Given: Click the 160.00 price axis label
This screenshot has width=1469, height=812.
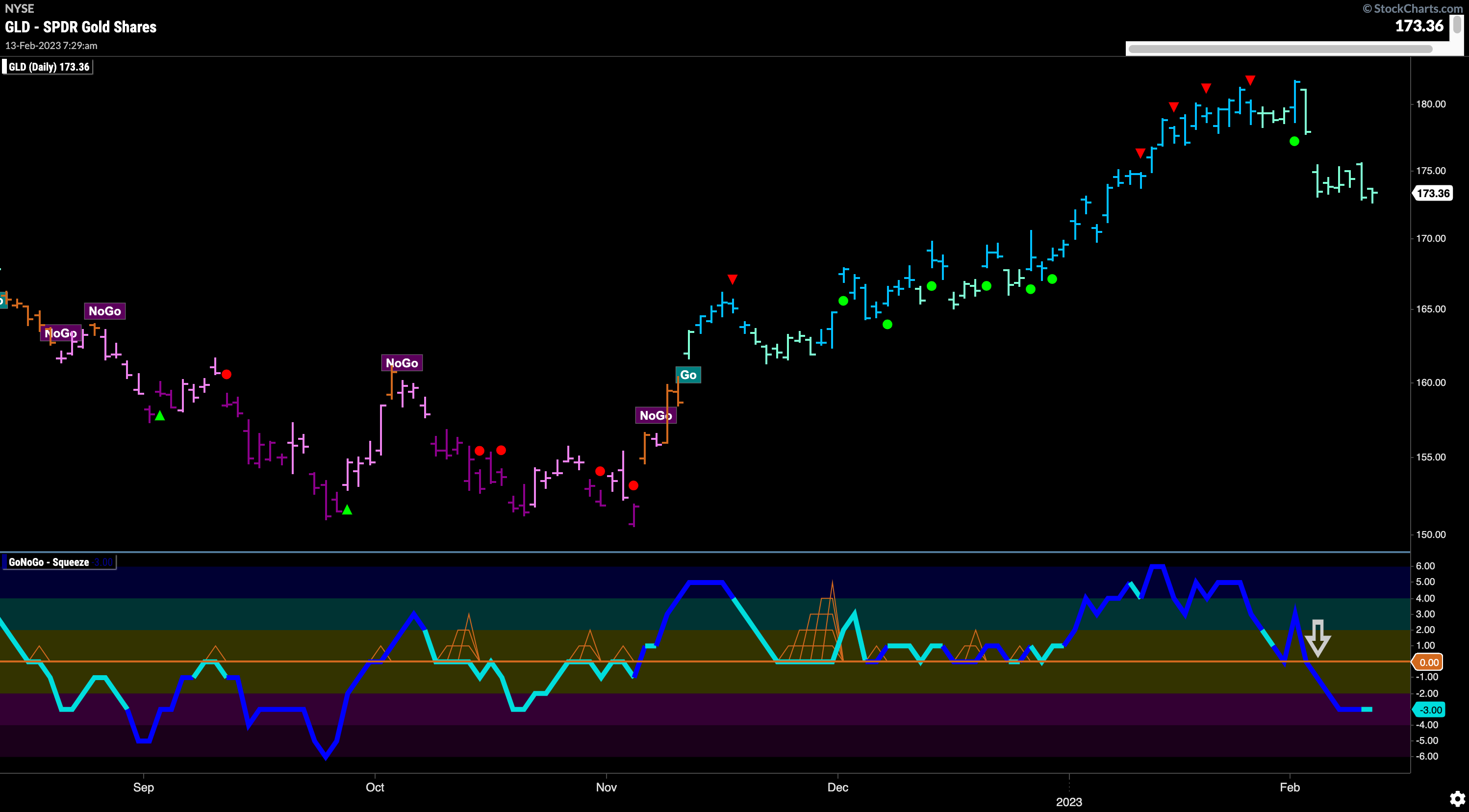Looking at the screenshot, I should [1431, 382].
